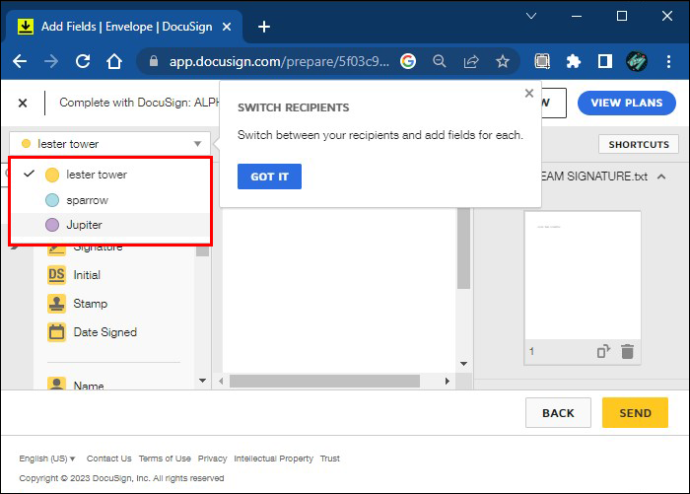The width and height of the screenshot is (690, 494).
Task: Close the envelope editor with the X
Action: [22, 103]
